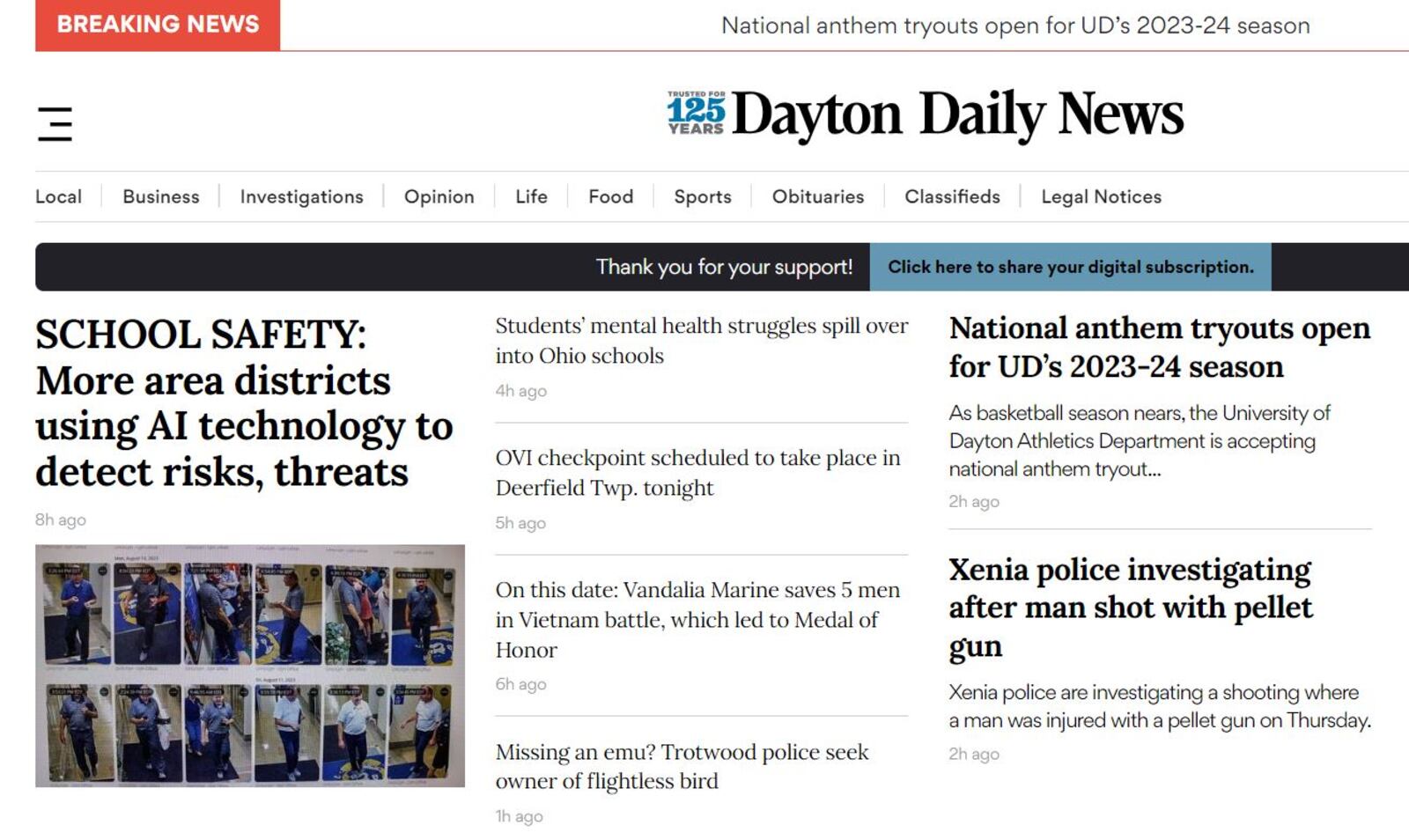Open the hamburger menu icon
Image resolution: width=1409 pixels, height=840 pixels.
point(55,124)
